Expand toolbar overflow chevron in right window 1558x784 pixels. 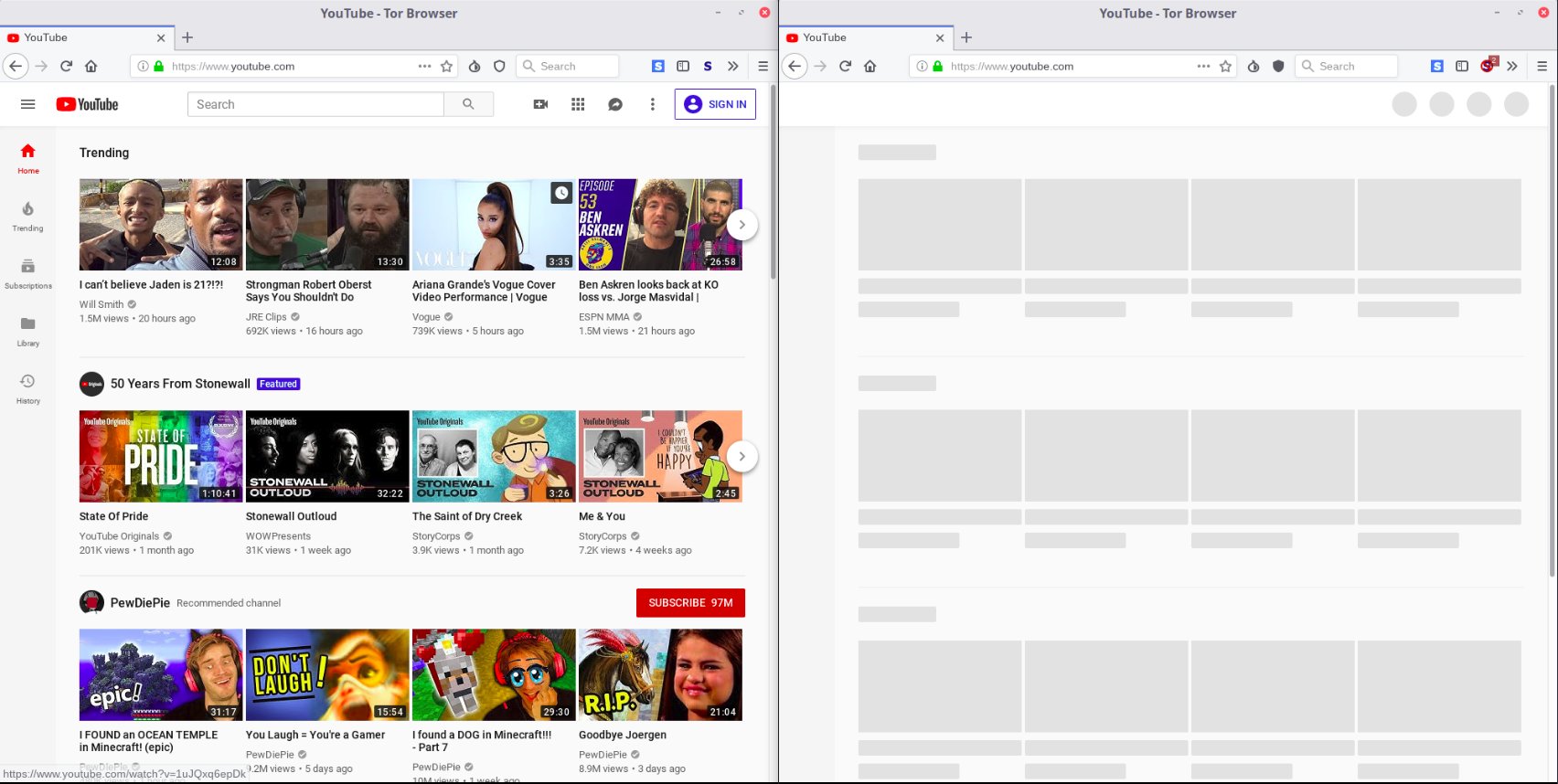click(x=1511, y=66)
